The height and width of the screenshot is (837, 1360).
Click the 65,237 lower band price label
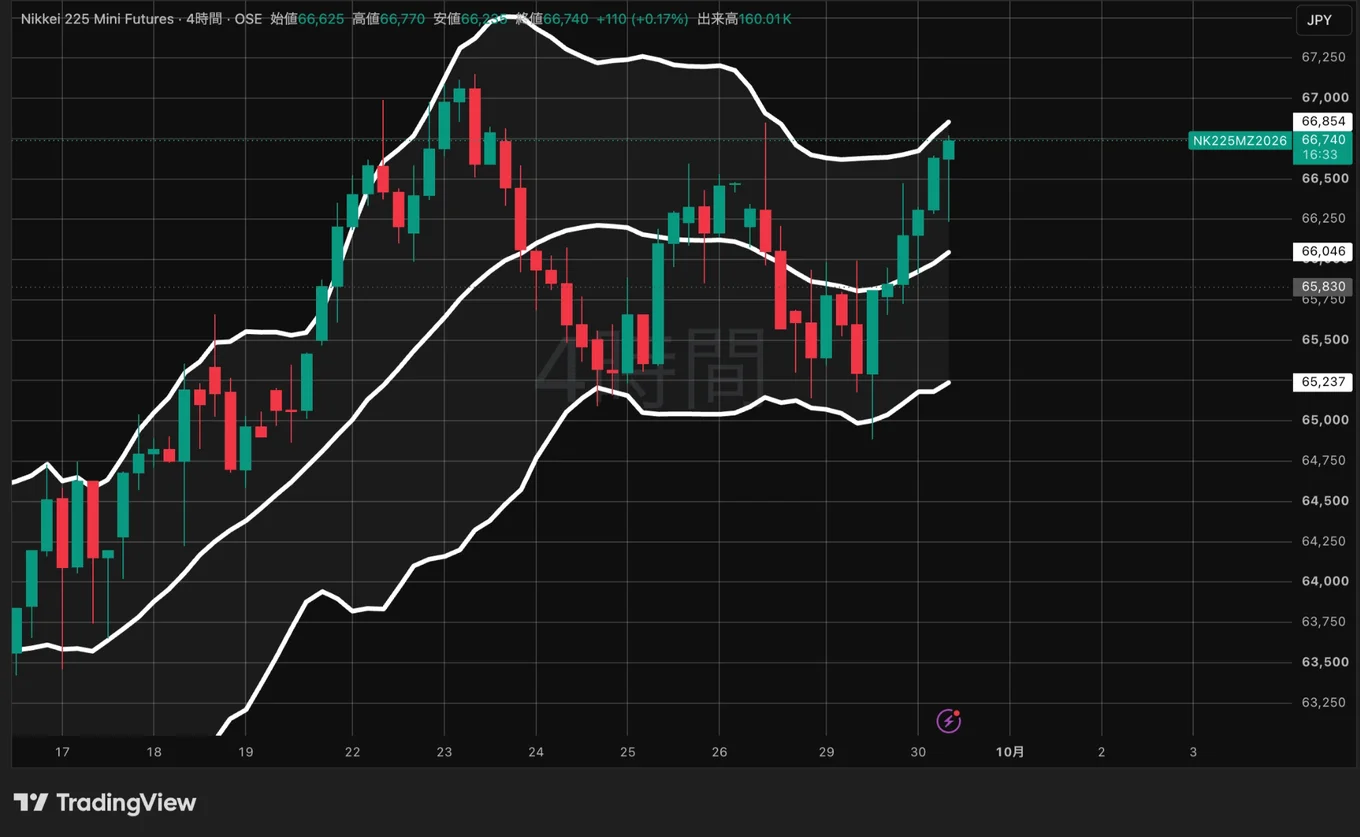1323,382
